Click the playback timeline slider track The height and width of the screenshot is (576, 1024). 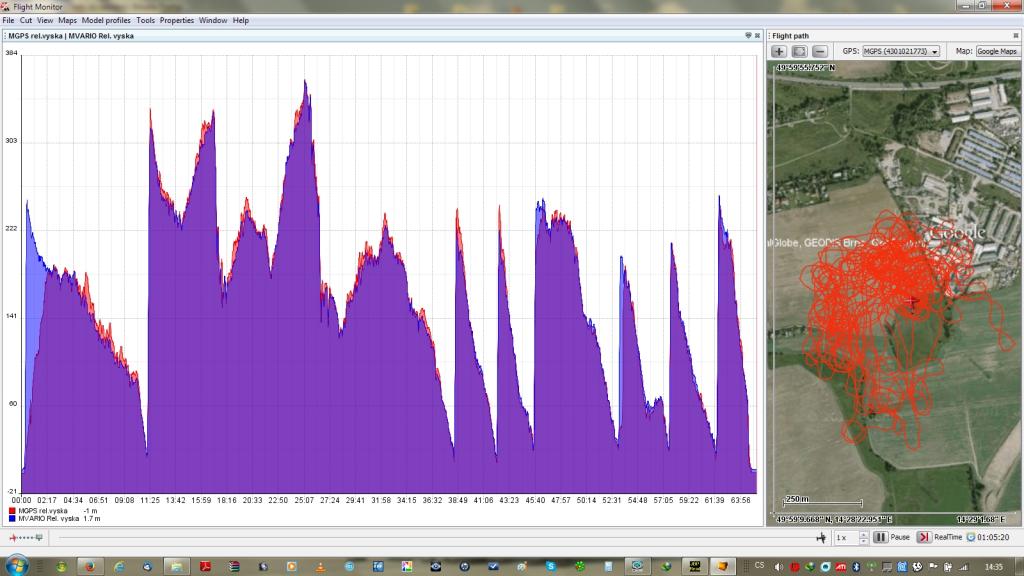coord(430,537)
